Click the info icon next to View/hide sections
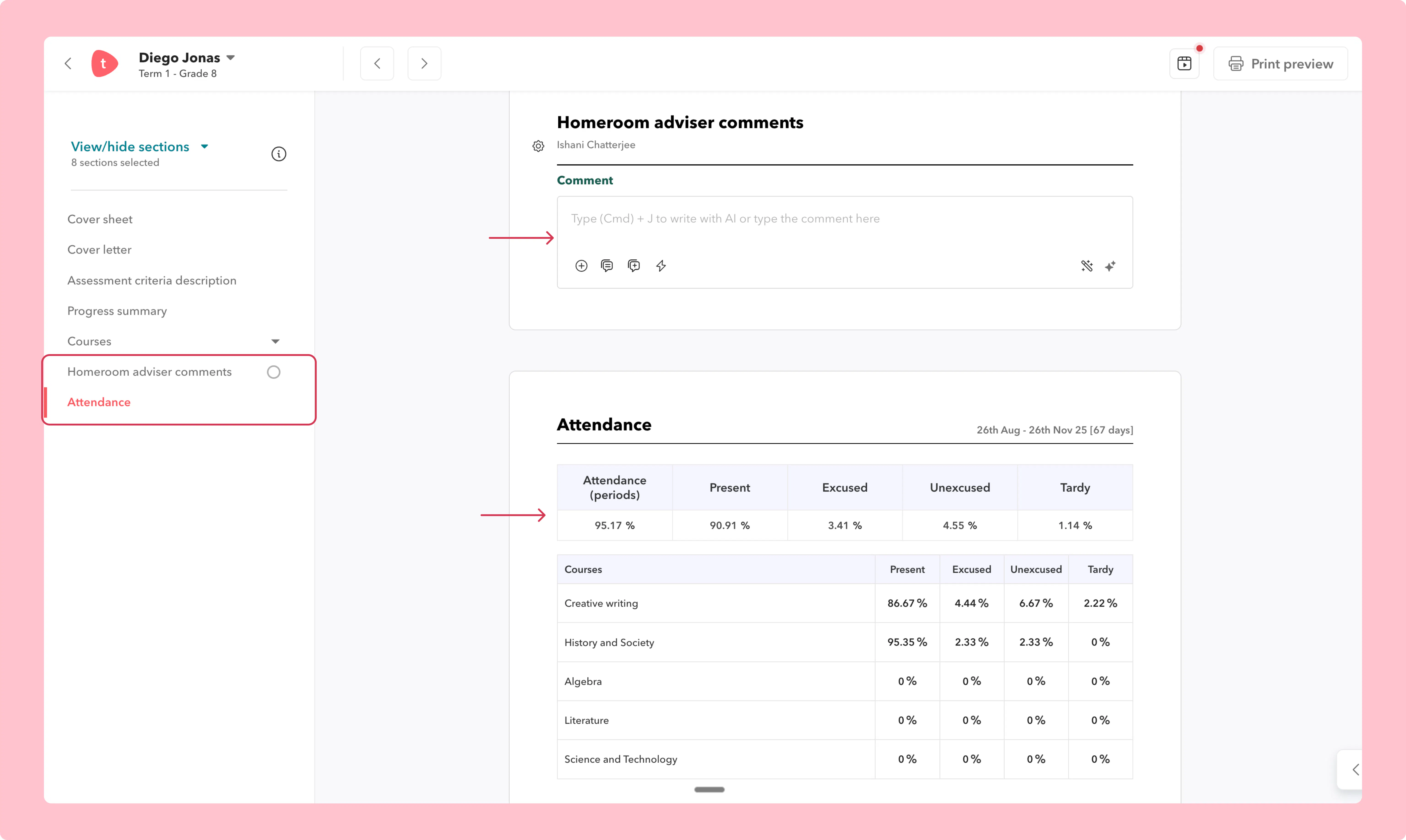1406x840 pixels. click(x=278, y=154)
